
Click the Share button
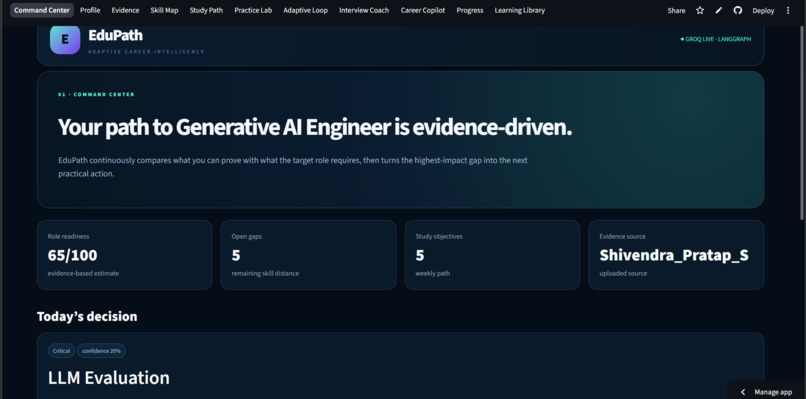pos(676,10)
